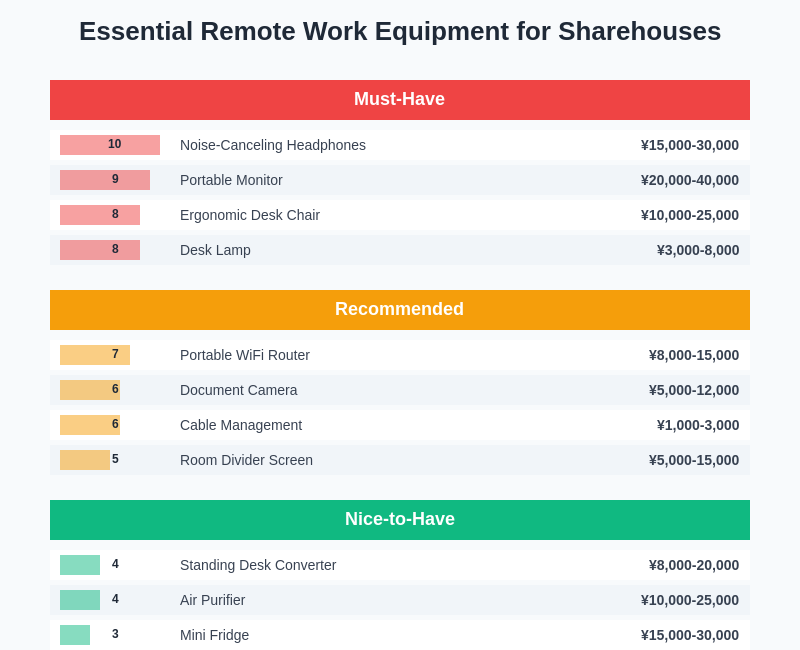Click the Cable Management price ¥1,000-3,000

tap(697, 425)
